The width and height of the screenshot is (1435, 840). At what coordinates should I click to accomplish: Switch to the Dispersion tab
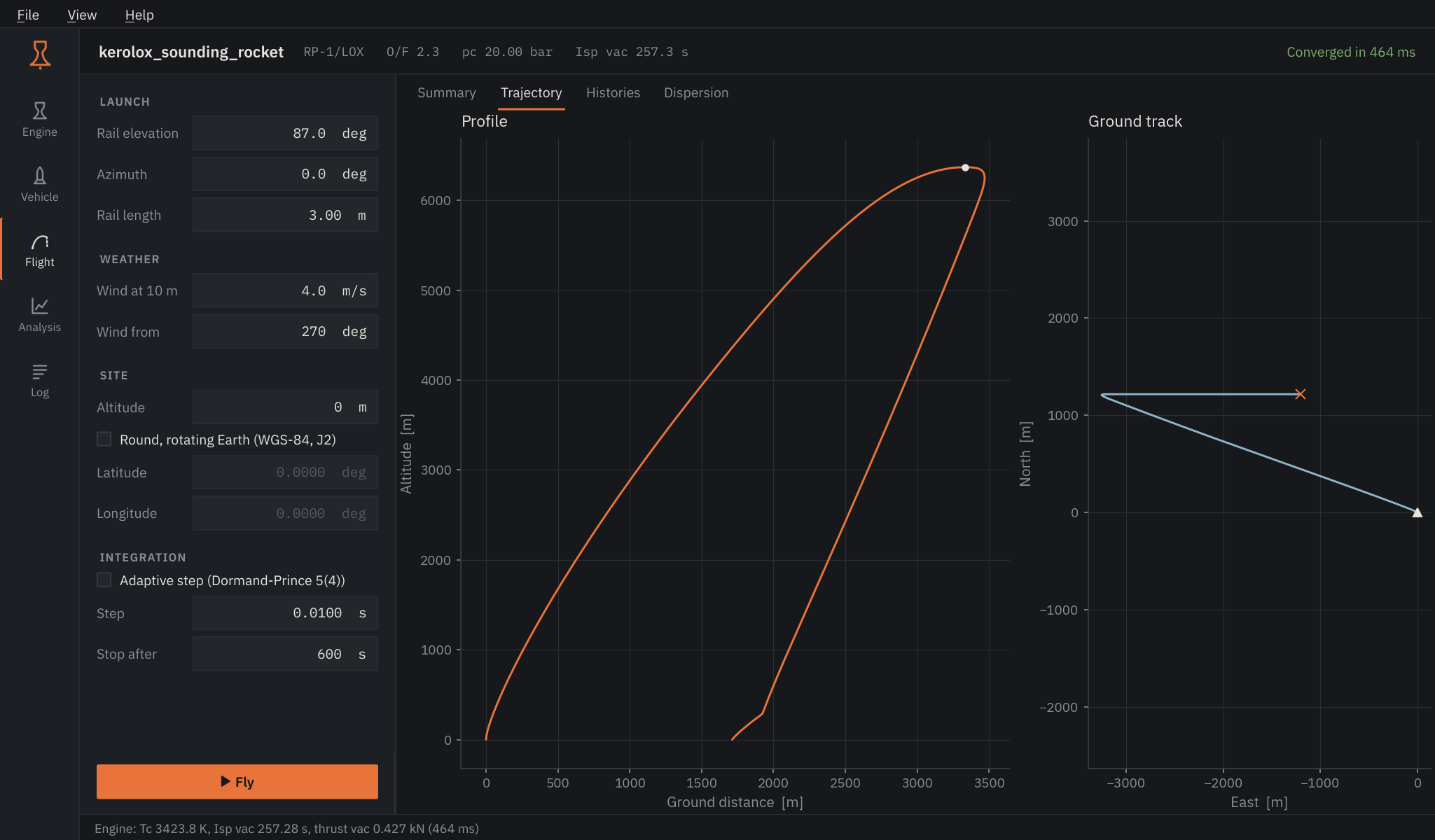pos(696,93)
